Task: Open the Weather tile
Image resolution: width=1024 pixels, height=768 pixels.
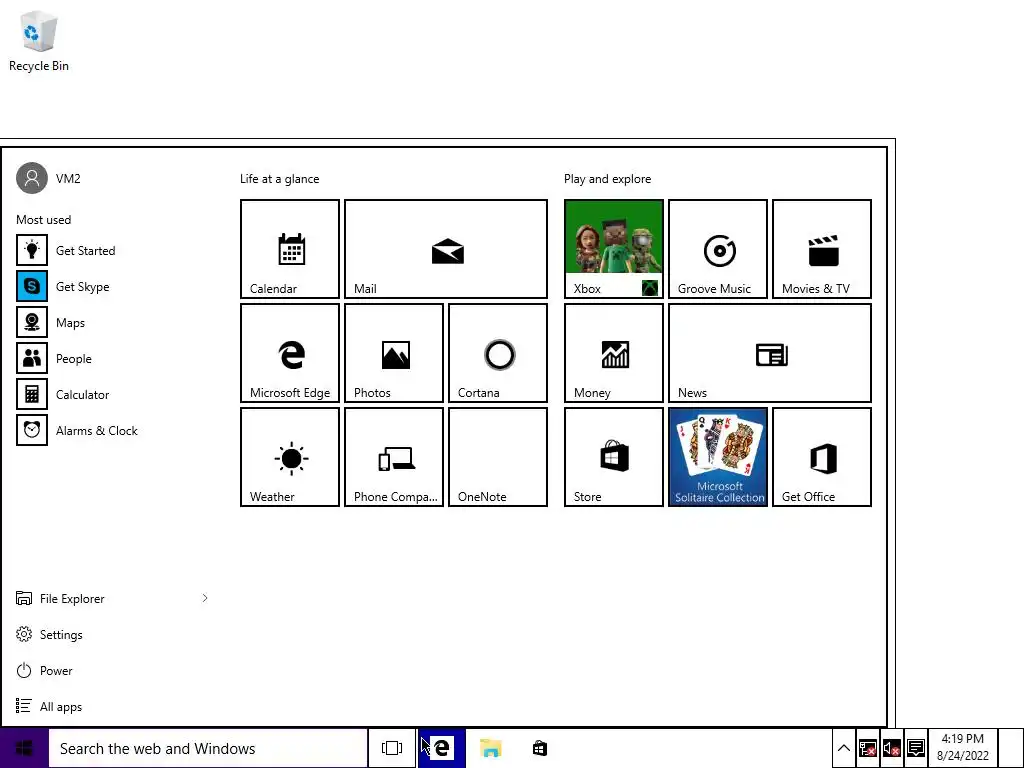Action: (x=290, y=457)
